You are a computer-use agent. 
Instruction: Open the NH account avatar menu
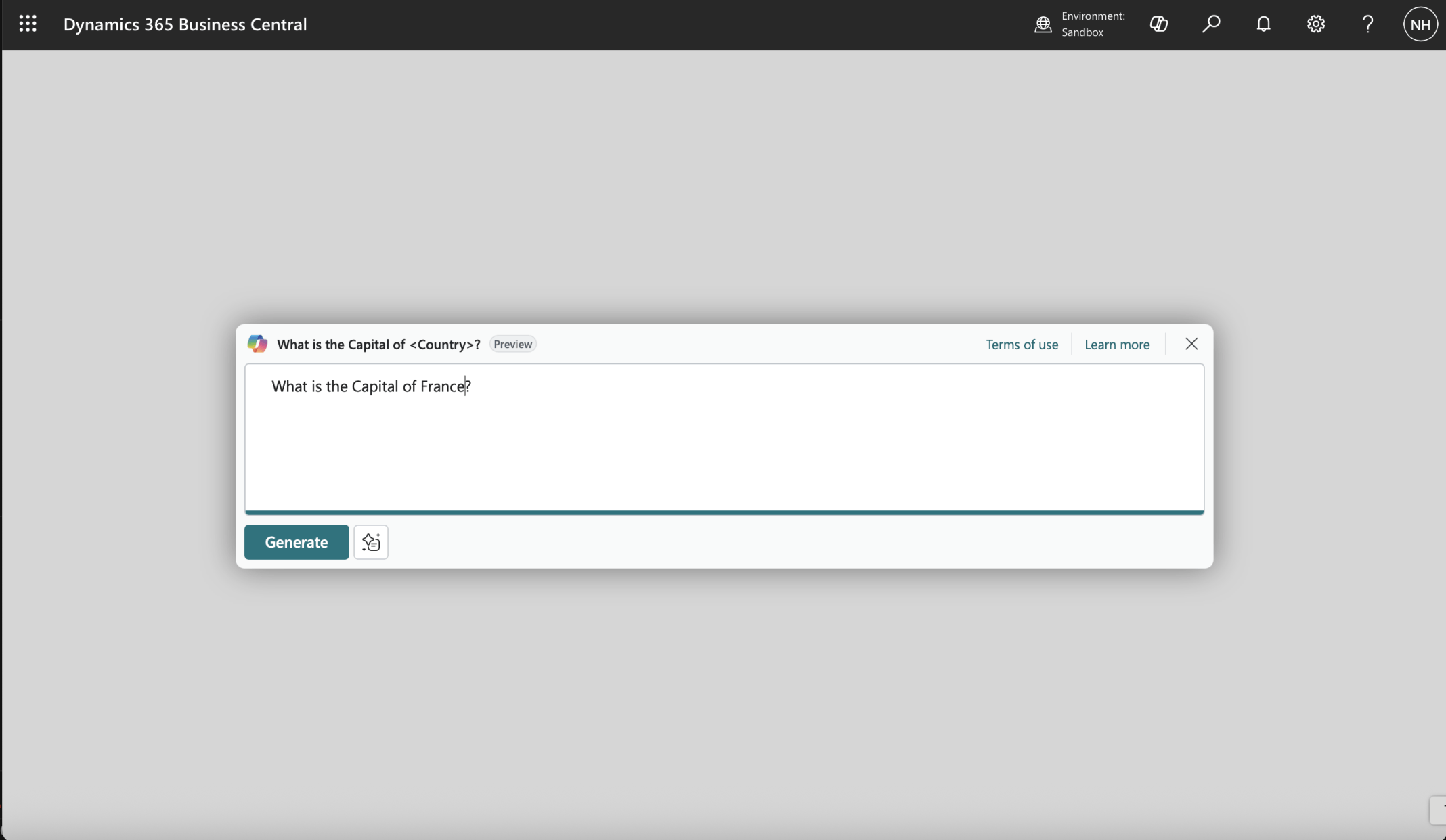pos(1420,24)
